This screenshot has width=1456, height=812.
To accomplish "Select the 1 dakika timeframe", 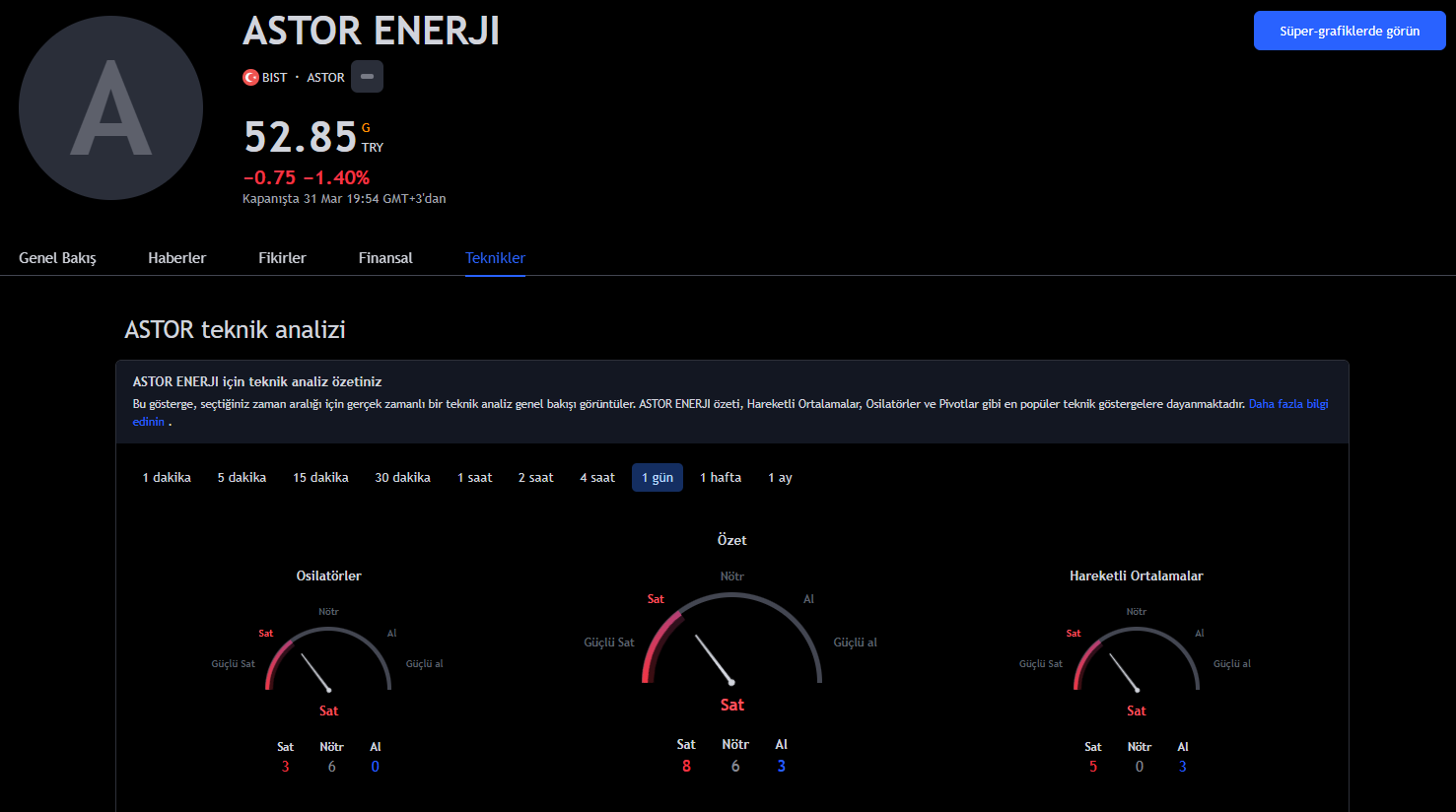I will point(167,478).
